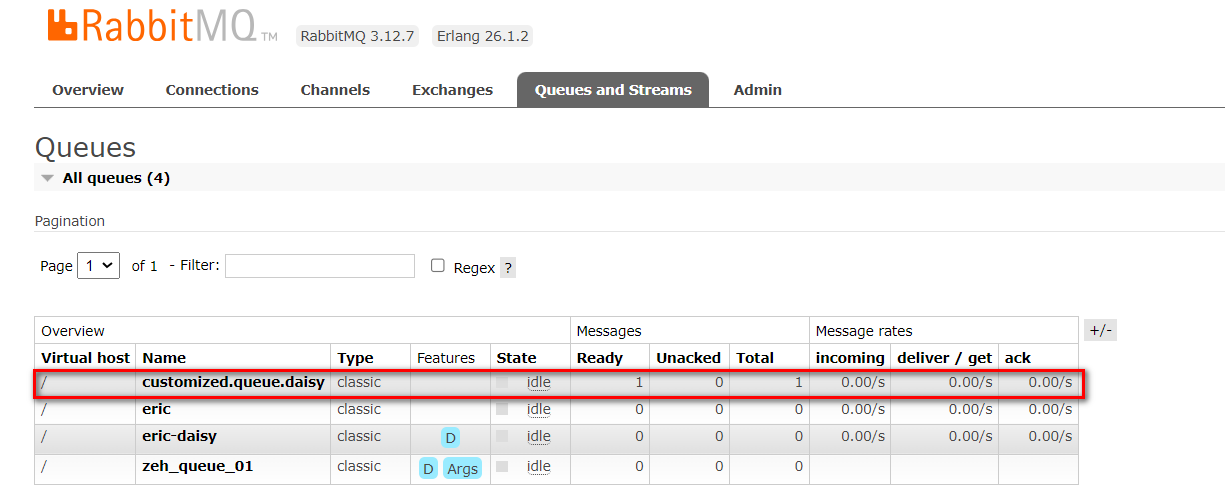This screenshot has height=495, width=1225.
Task: Open the zeh_queue_01 queue details
Action: click(x=197, y=466)
